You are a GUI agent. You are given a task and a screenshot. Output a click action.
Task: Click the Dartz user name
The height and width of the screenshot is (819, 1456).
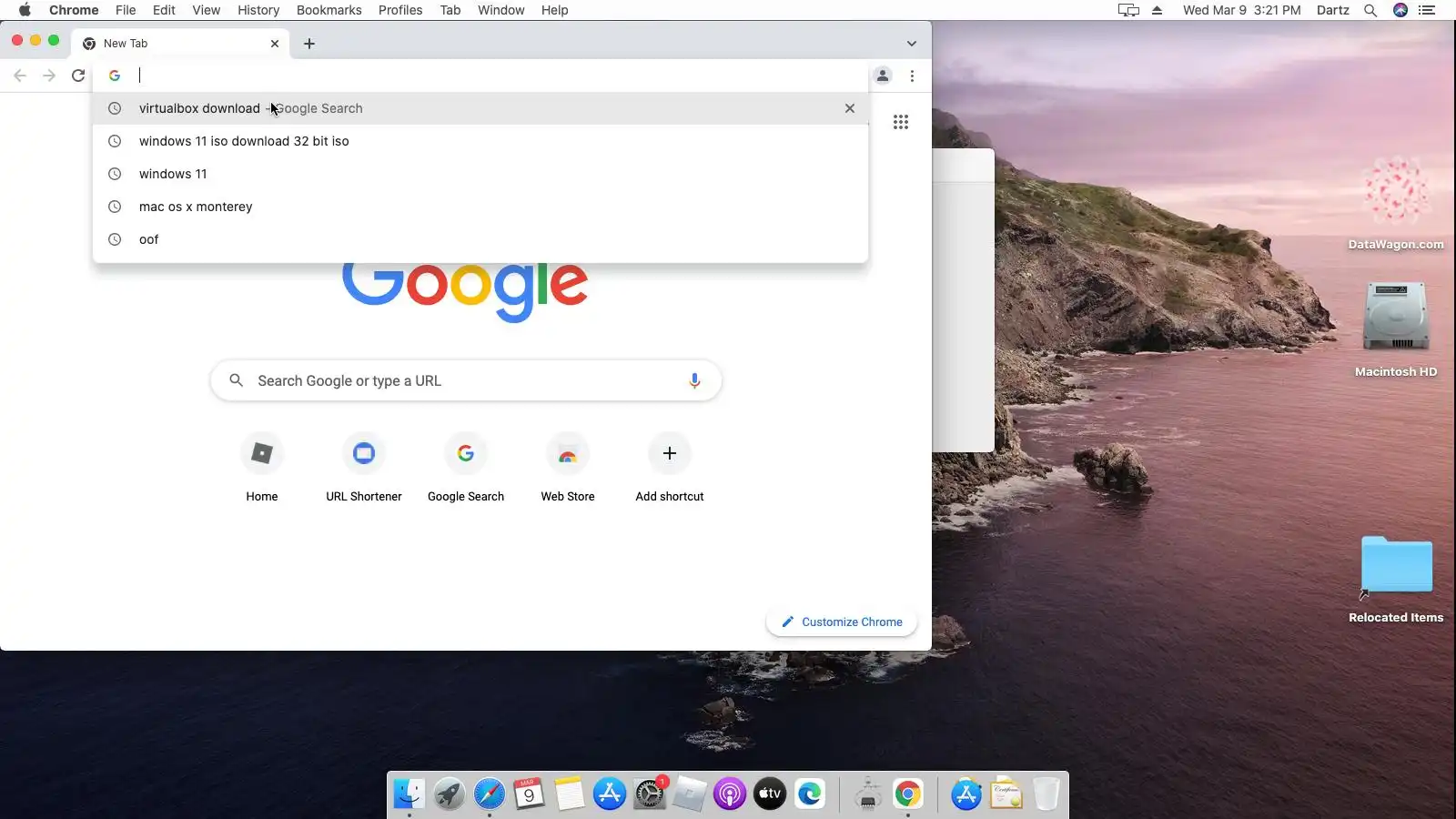tap(1333, 10)
